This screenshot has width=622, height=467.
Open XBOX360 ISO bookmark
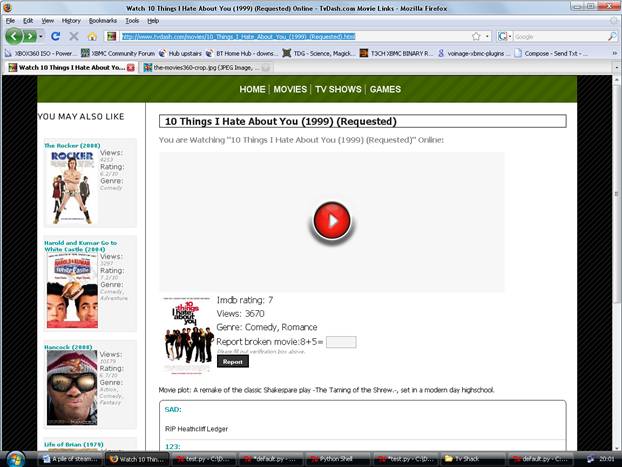pos(39,53)
